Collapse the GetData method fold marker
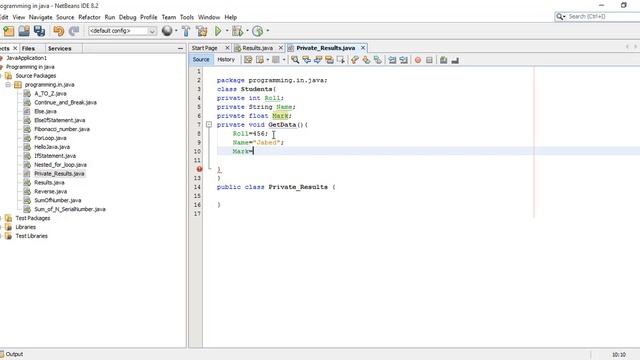640x360 pixels. (x=209, y=124)
